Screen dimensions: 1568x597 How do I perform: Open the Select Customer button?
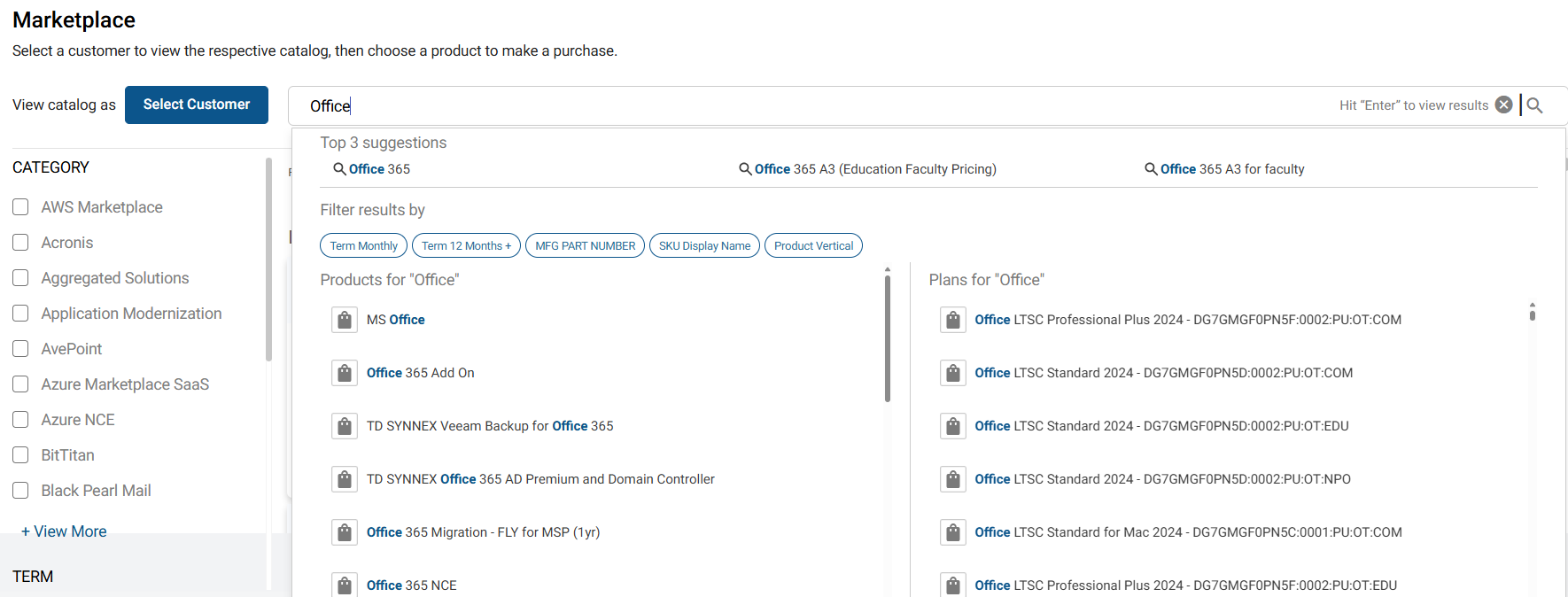click(197, 105)
